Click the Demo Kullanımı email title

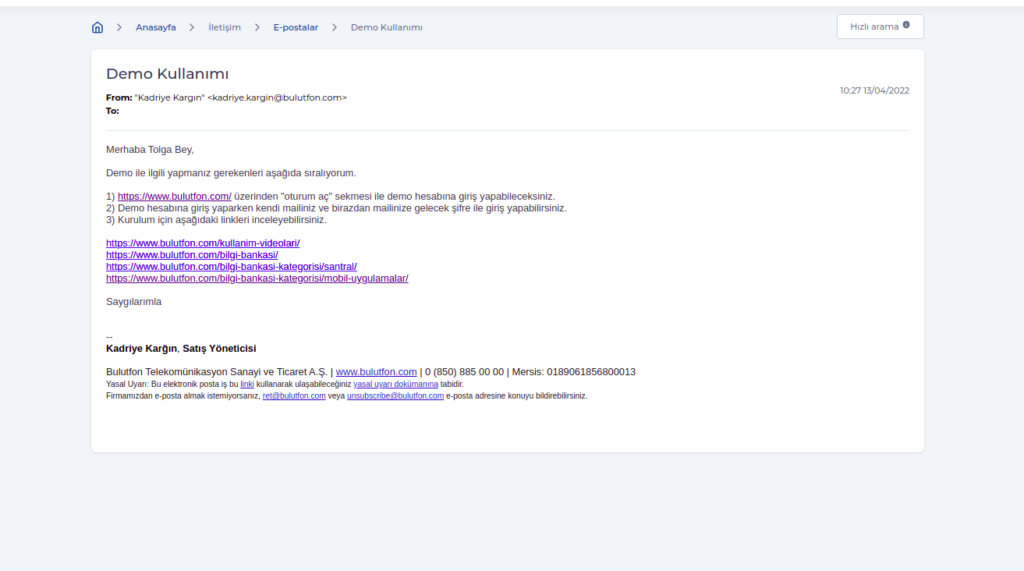click(167, 74)
